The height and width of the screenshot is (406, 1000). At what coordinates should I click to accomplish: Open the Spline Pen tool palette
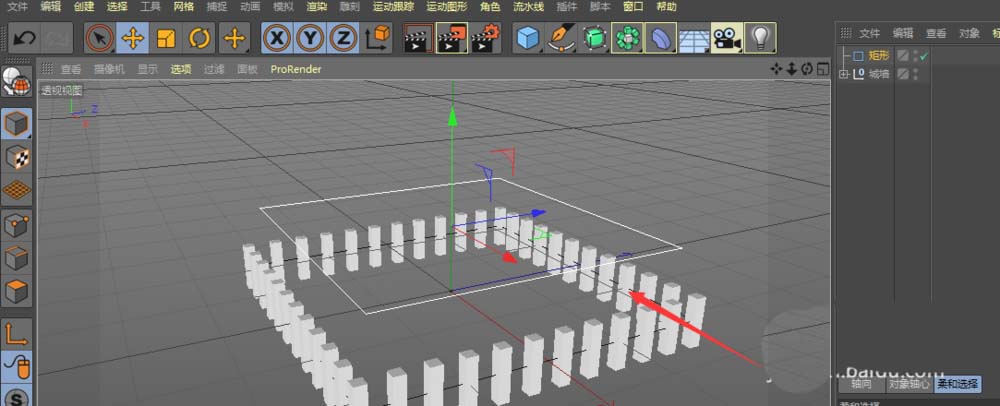click(561, 39)
